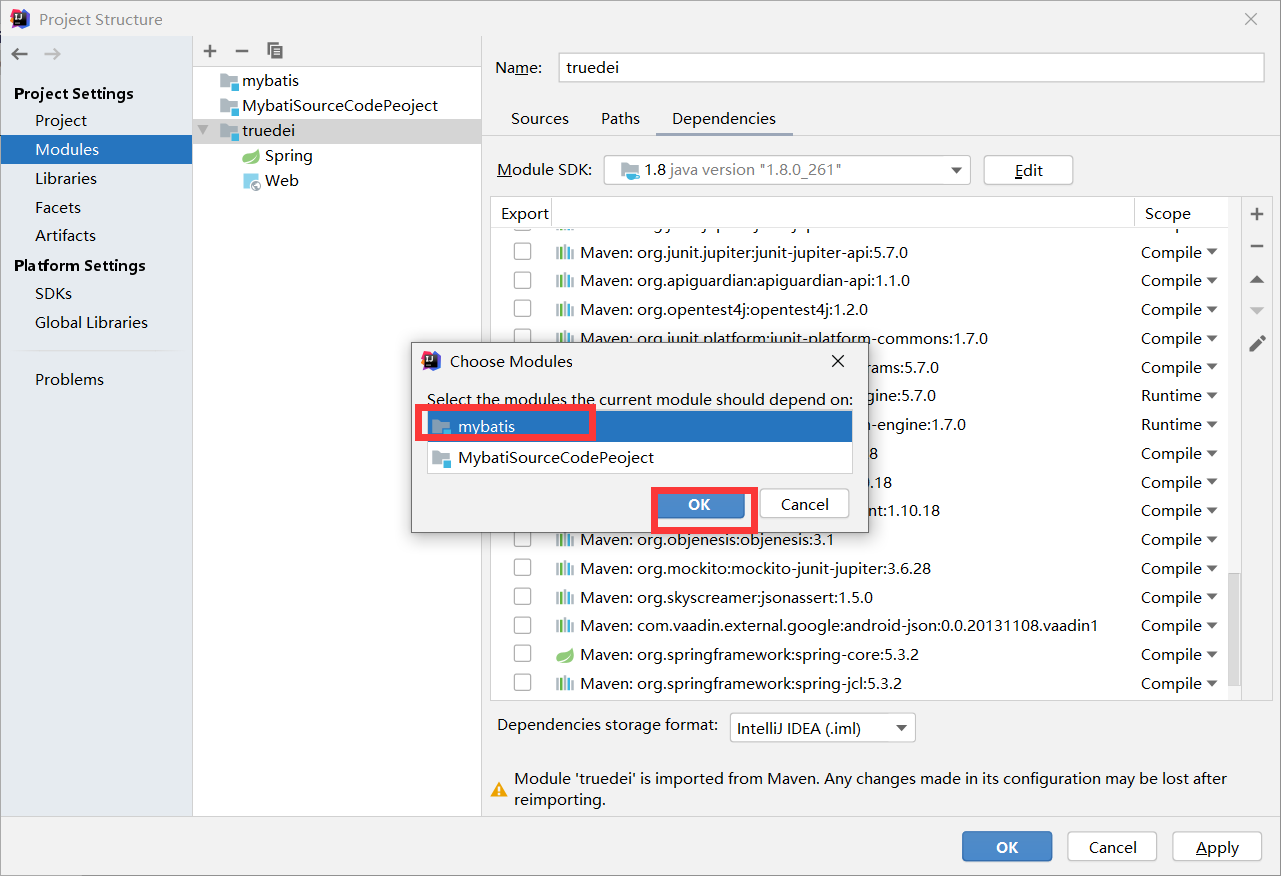
Task: Open Libraries settings section
Action: click(x=66, y=178)
